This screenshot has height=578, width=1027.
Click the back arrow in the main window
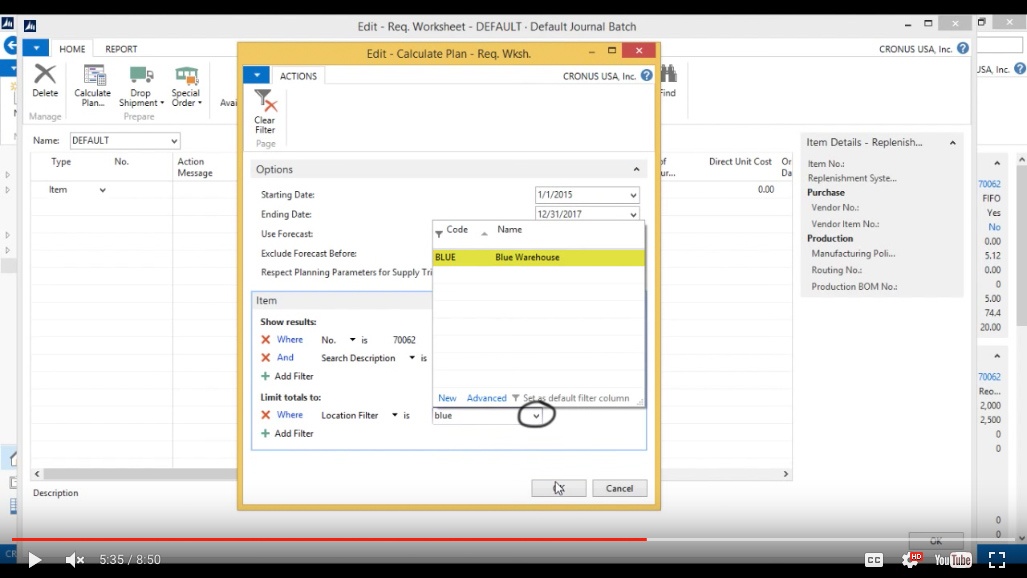[x=10, y=46]
